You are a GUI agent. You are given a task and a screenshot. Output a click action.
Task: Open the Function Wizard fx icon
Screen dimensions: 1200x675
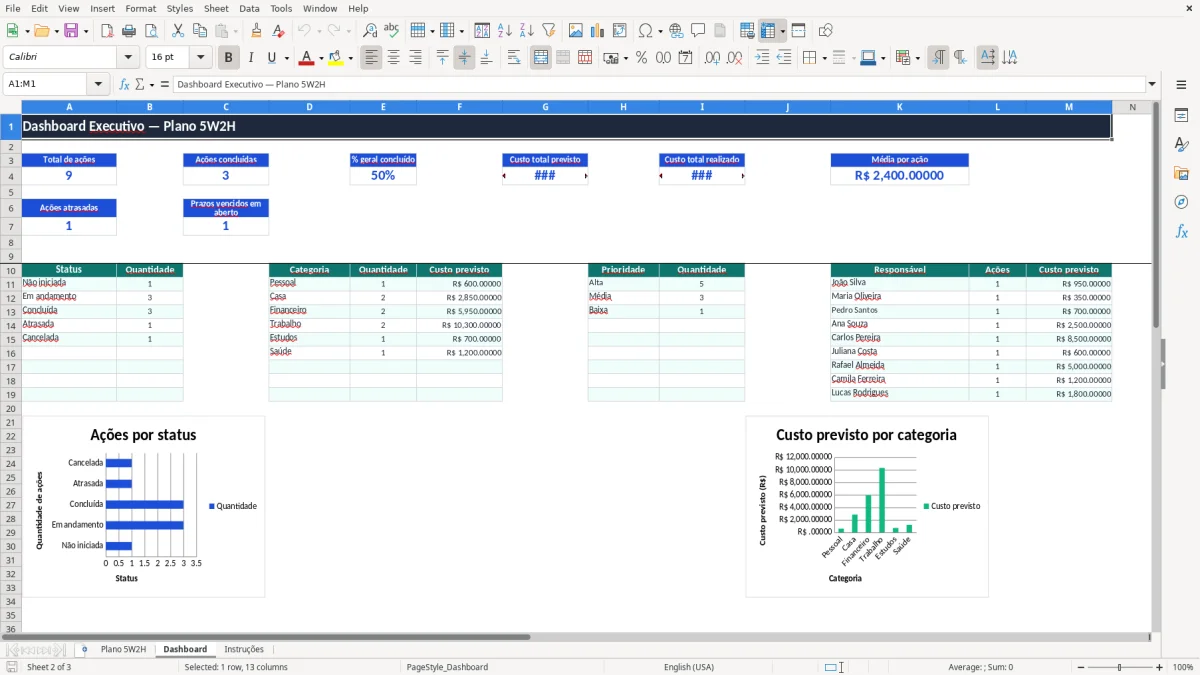point(124,84)
